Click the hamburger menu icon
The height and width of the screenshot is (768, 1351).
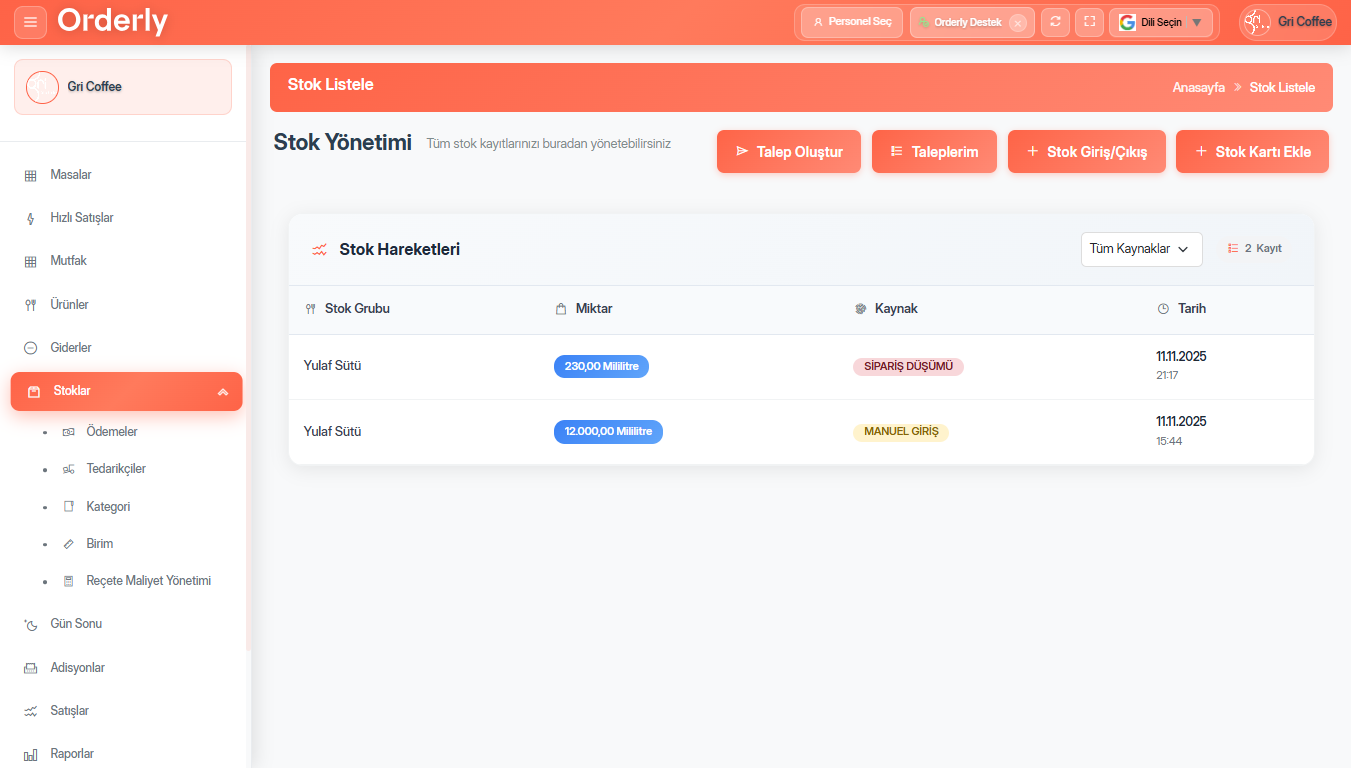tap(30, 22)
